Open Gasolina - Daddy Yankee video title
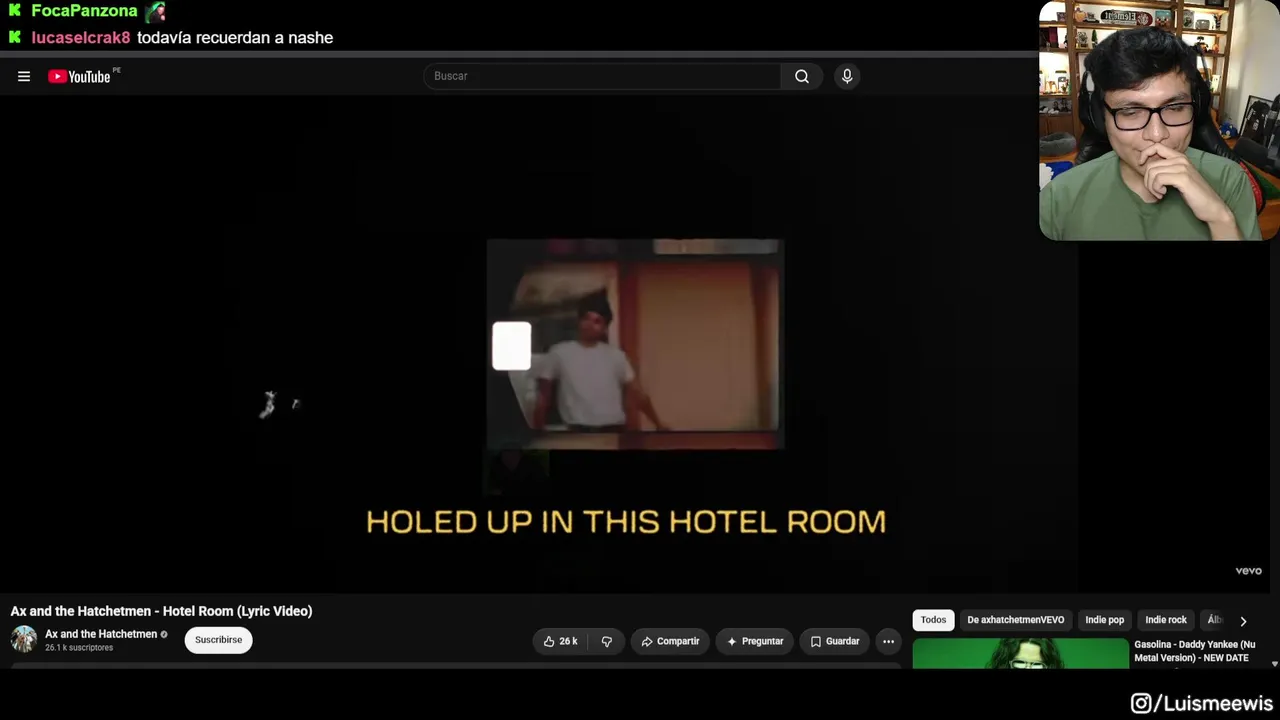Screen dimensions: 1280x720 (1194, 651)
